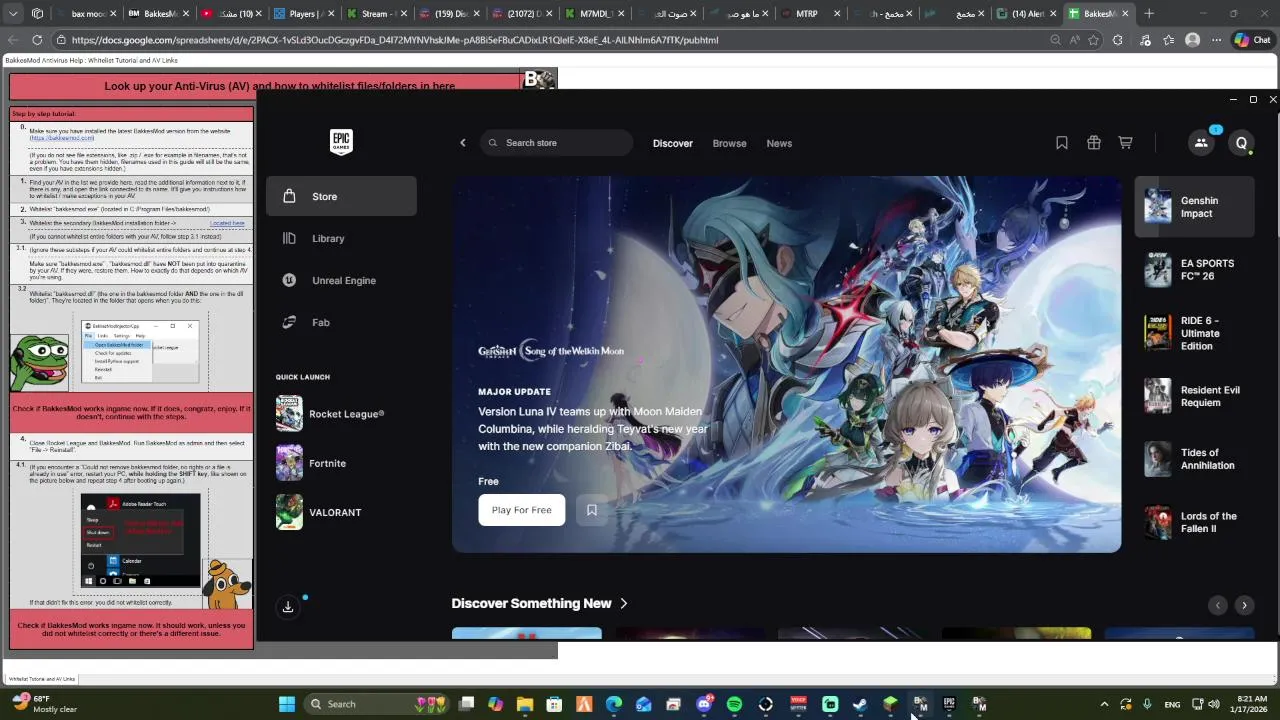Open the Q profile avatar menu
Viewport: 1280px width, 720px height.
tap(1241, 143)
